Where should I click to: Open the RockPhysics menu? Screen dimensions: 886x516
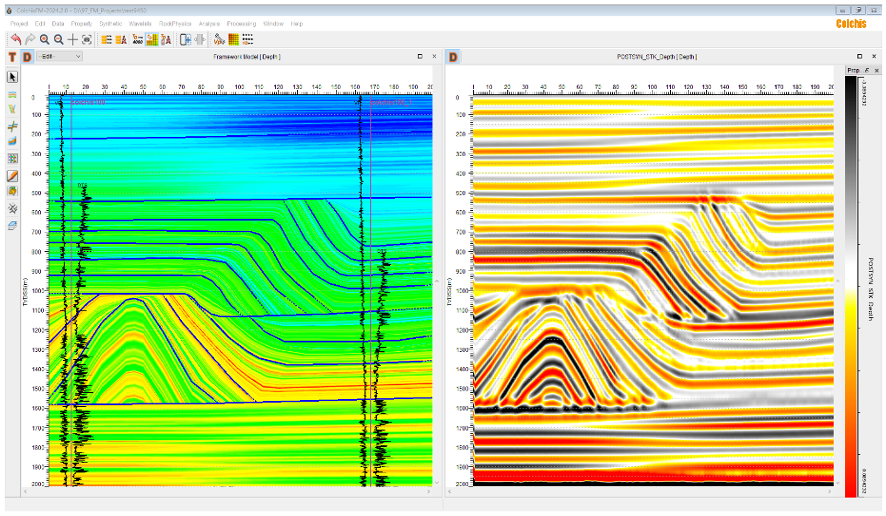[x=174, y=23]
